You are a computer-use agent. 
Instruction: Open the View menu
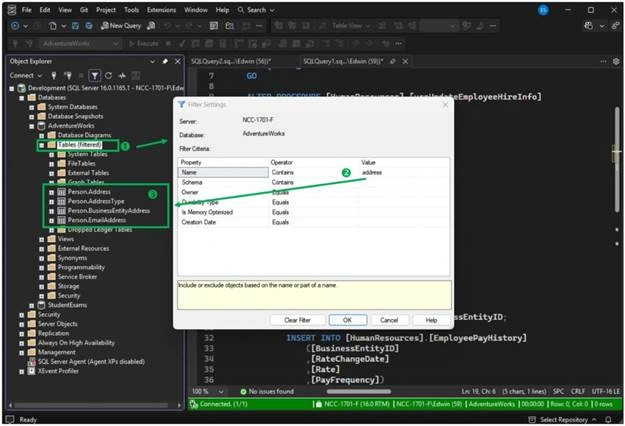click(x=65, y=10)
